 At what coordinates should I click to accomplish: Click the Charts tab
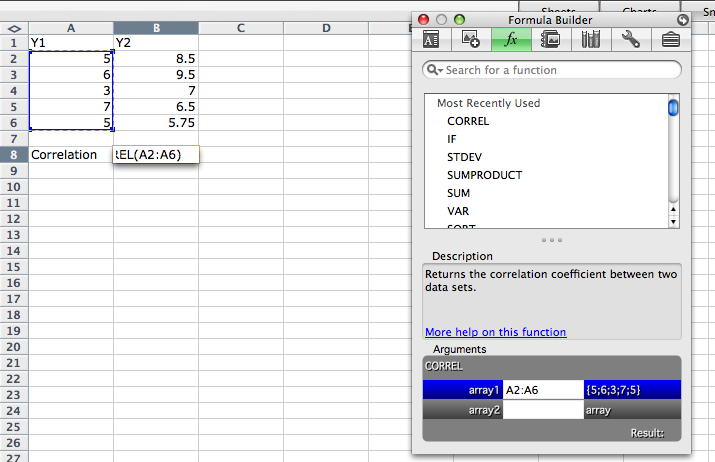[x=639, y=8]
